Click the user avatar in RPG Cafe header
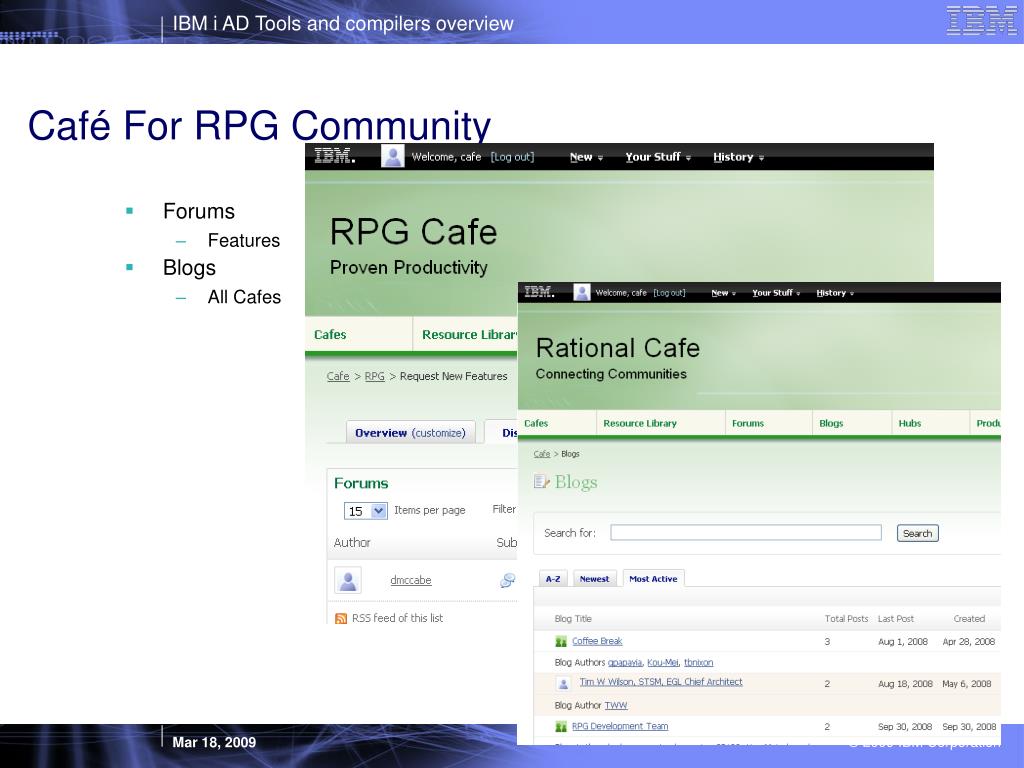The width and height of the screenshot is (1024, 768). click(x=392, y=157)
